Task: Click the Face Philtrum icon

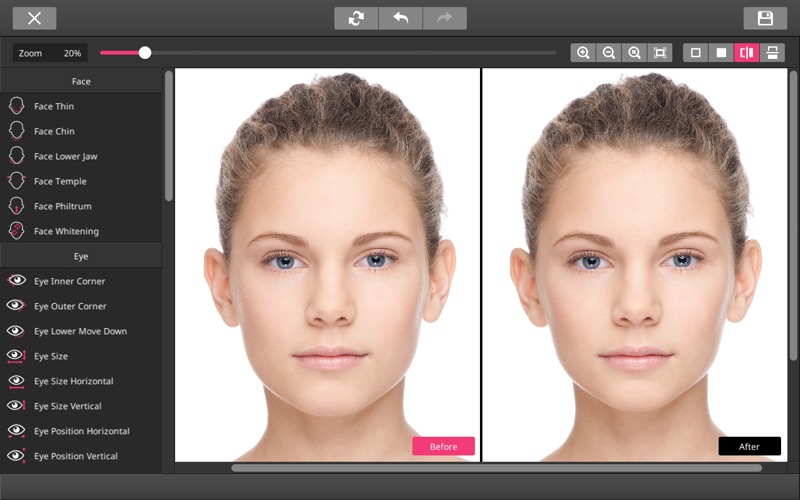Action: pyautogui.click(x=16, y=206)
